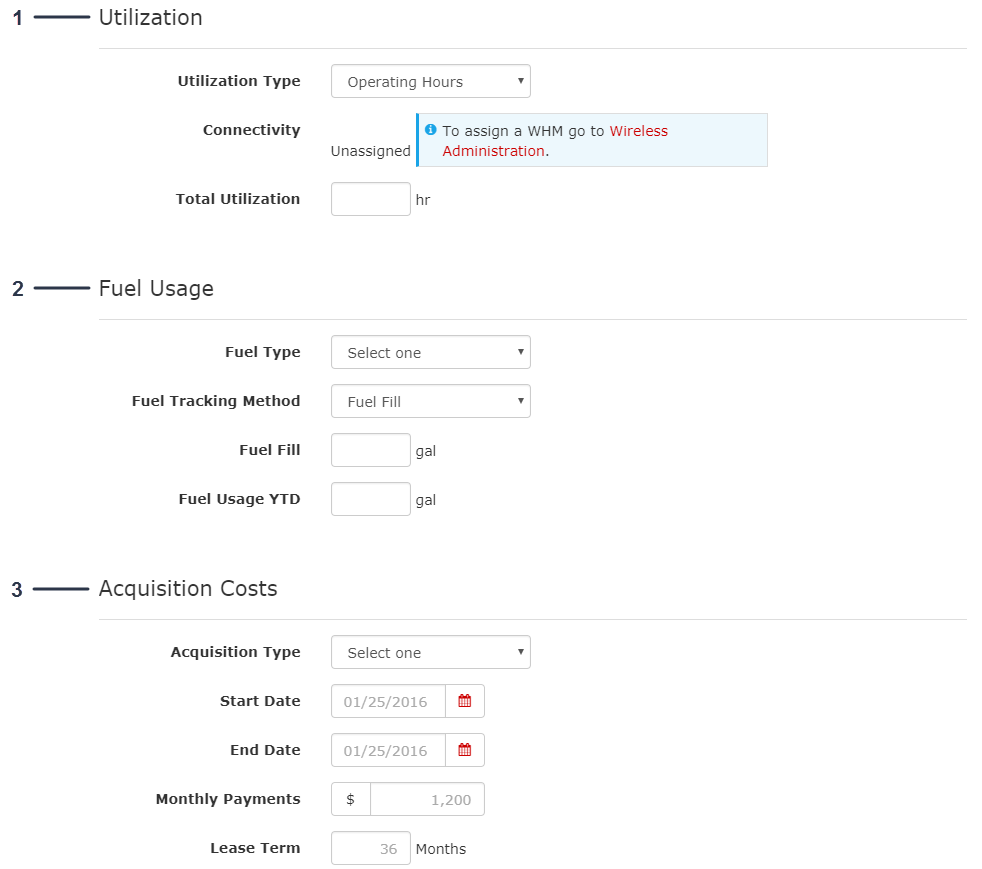Click the Lease Term months field
This screenshot has height=869, width=982.
[x=370, y=848]
